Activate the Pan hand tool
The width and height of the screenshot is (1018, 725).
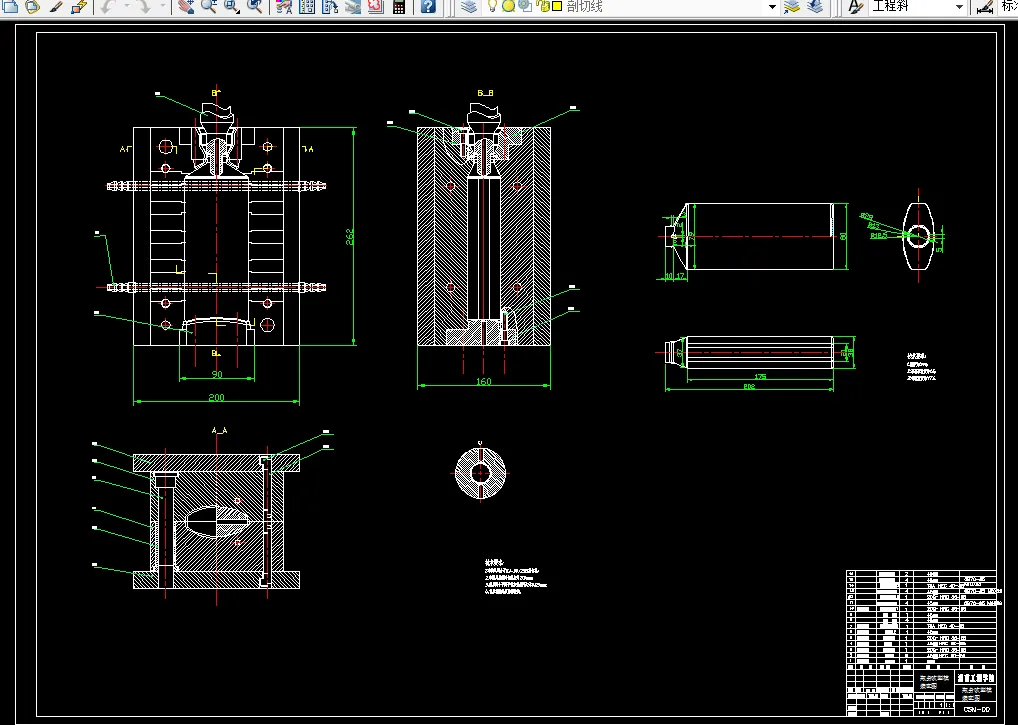click(186, 6)
